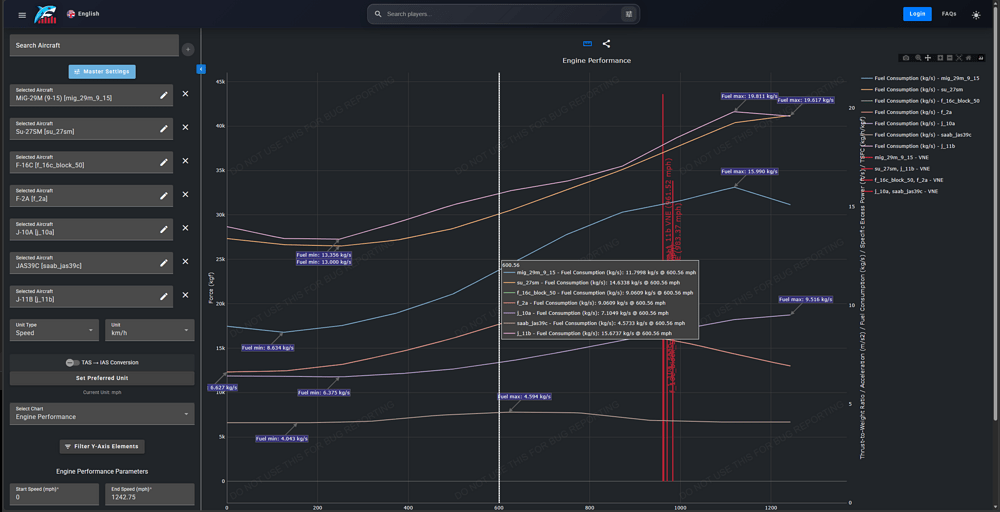Viewport: 1000px width, 512px height.
Task: Collapse the left sidebar panel
Action: click(x=201, y=69)
